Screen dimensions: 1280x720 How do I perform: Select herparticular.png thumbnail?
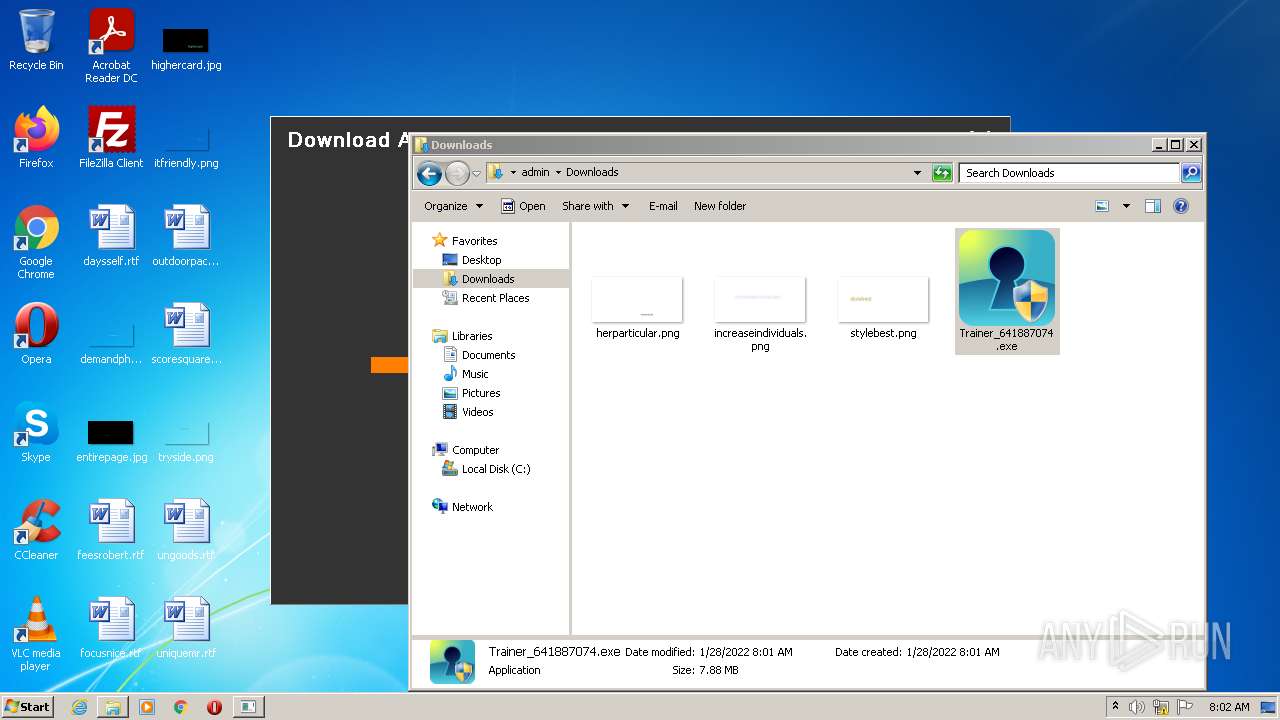[637, 300]
